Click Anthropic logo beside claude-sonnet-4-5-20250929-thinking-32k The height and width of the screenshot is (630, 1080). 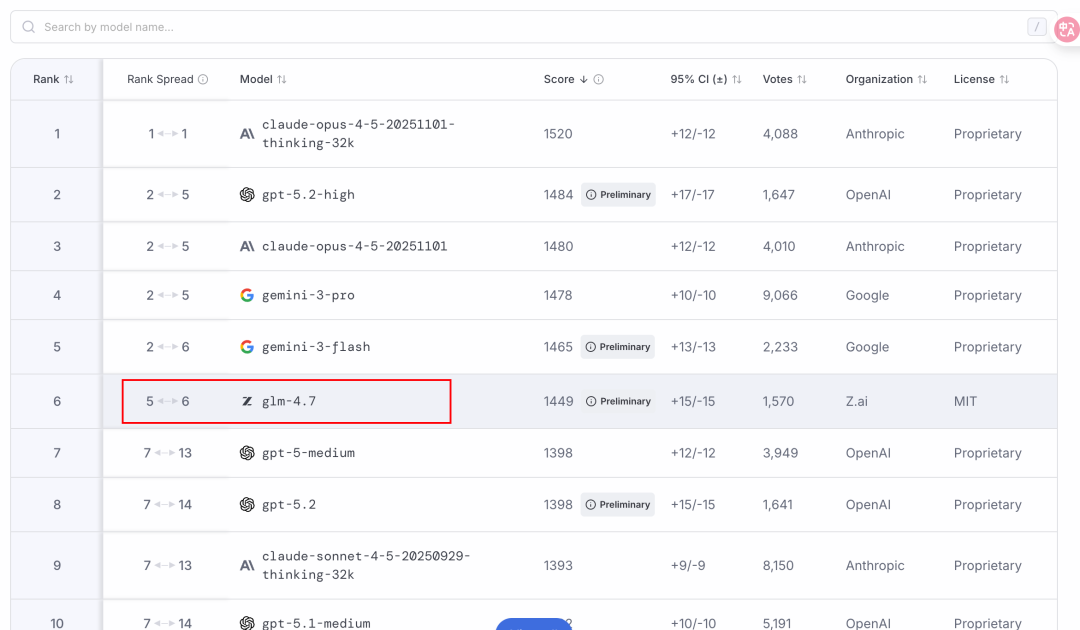click(x=247, y=565)
